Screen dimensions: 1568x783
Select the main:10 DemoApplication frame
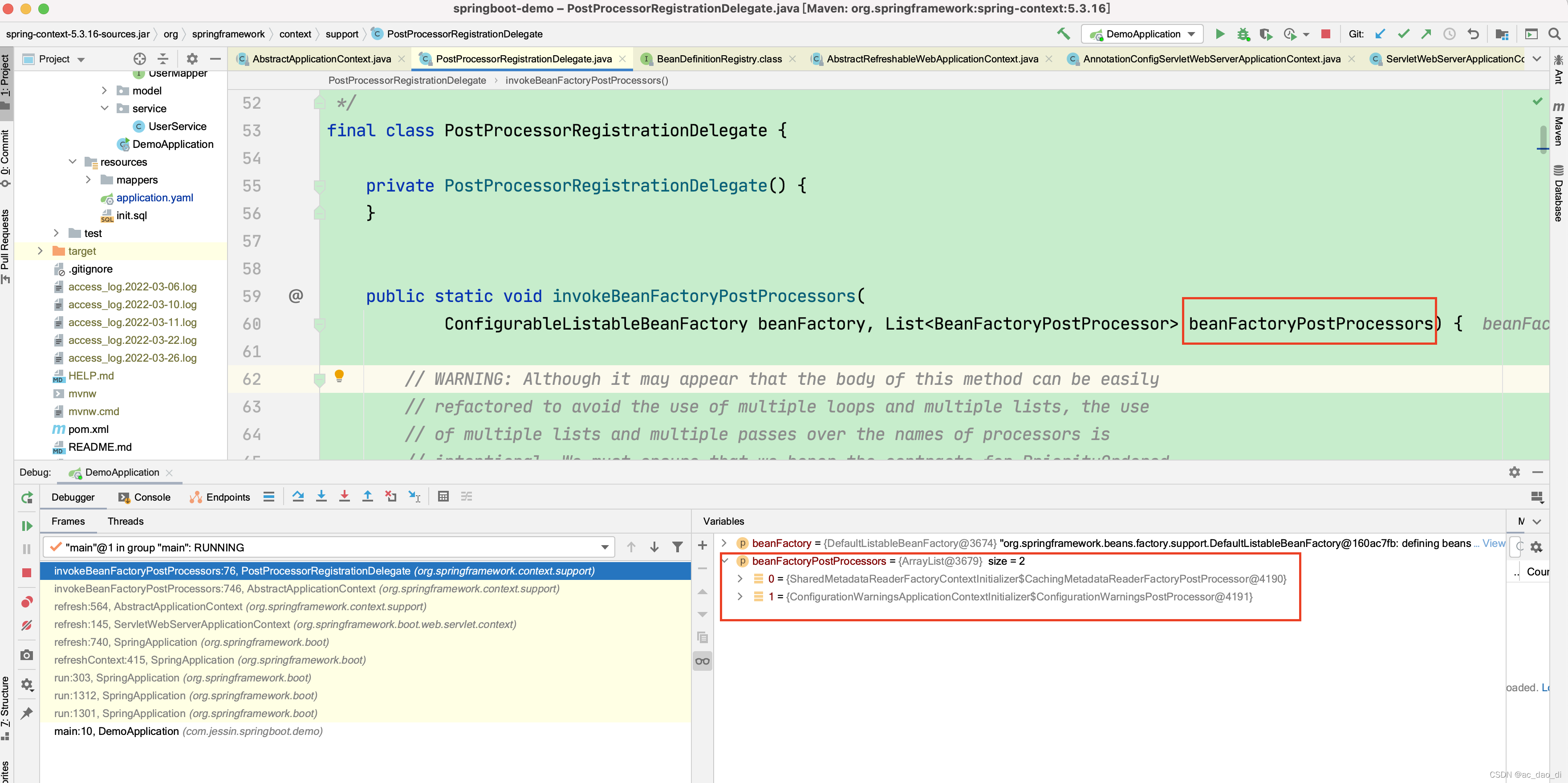tap(365, 731)
